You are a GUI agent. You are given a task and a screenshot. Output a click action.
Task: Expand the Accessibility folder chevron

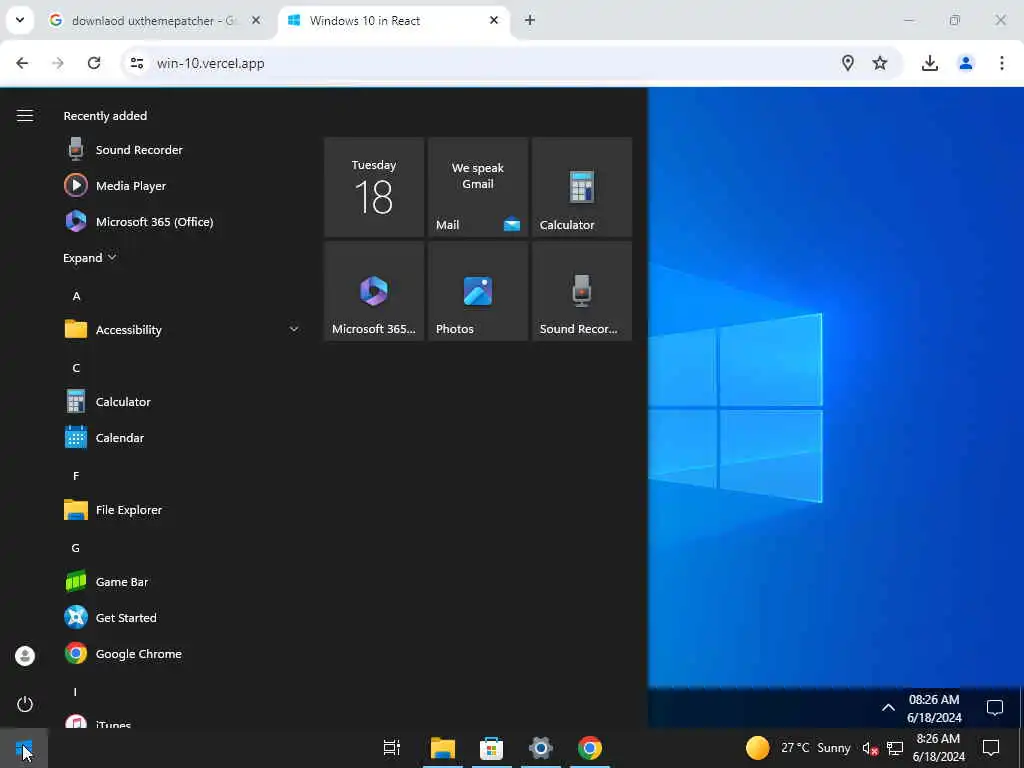click(294, 329)
